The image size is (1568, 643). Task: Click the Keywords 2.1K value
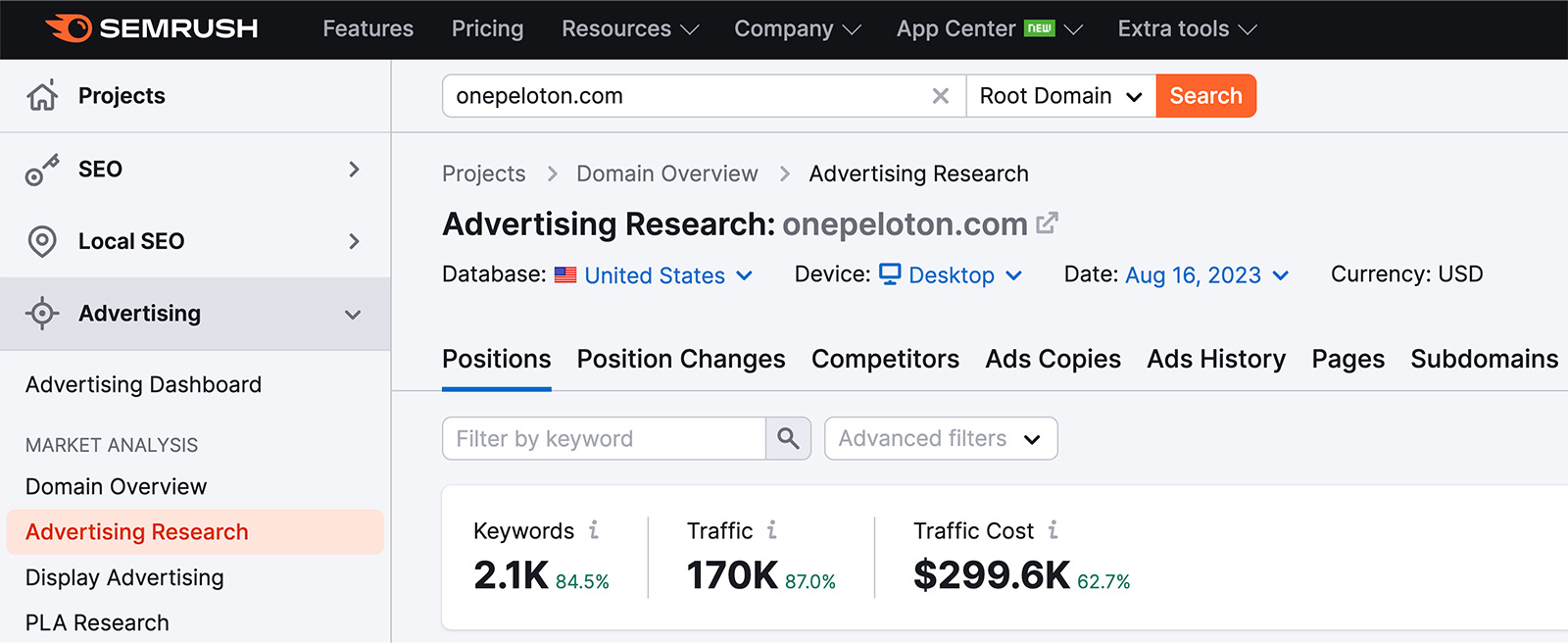[x=511, y=575]
